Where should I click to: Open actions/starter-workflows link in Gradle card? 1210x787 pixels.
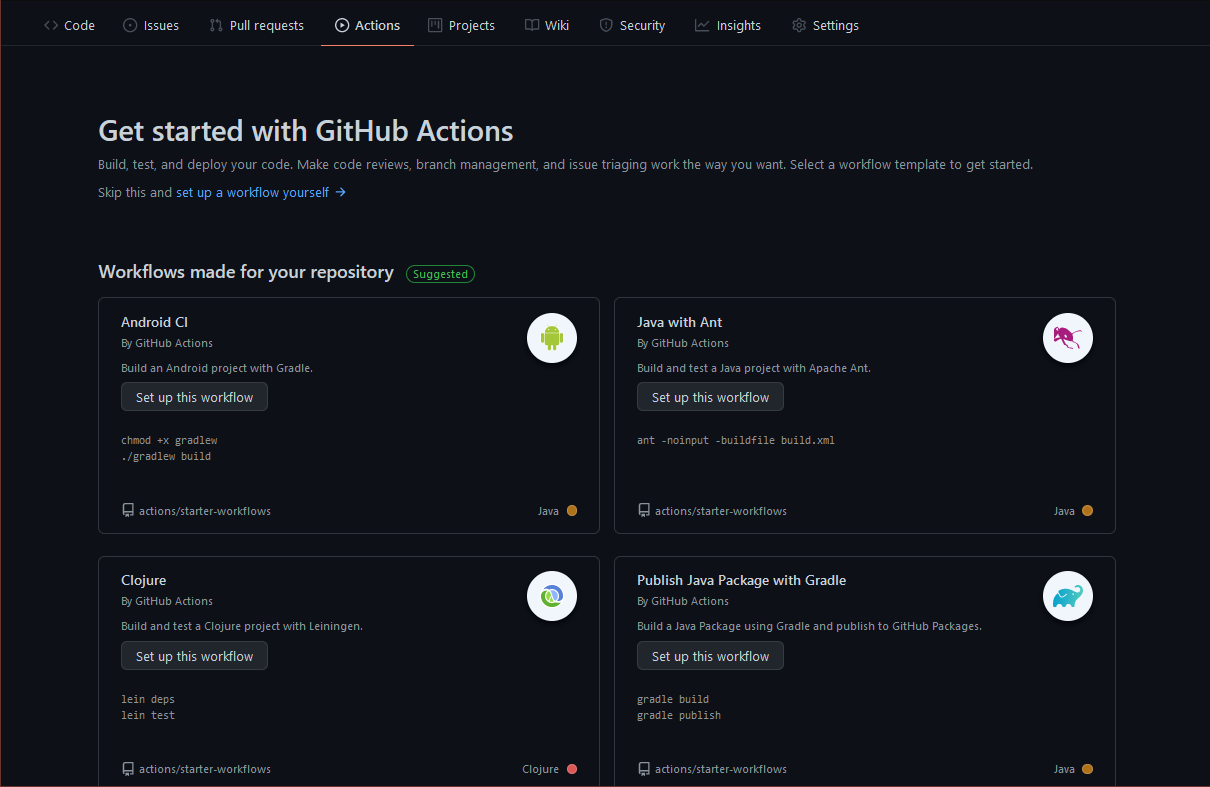pyautogui.click(x=721, y=769)
